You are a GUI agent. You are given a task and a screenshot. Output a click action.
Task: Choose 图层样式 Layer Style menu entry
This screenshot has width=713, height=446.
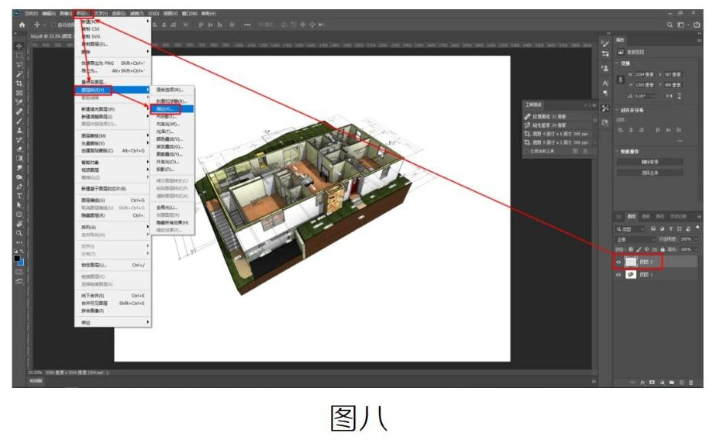tap(112, 90)
